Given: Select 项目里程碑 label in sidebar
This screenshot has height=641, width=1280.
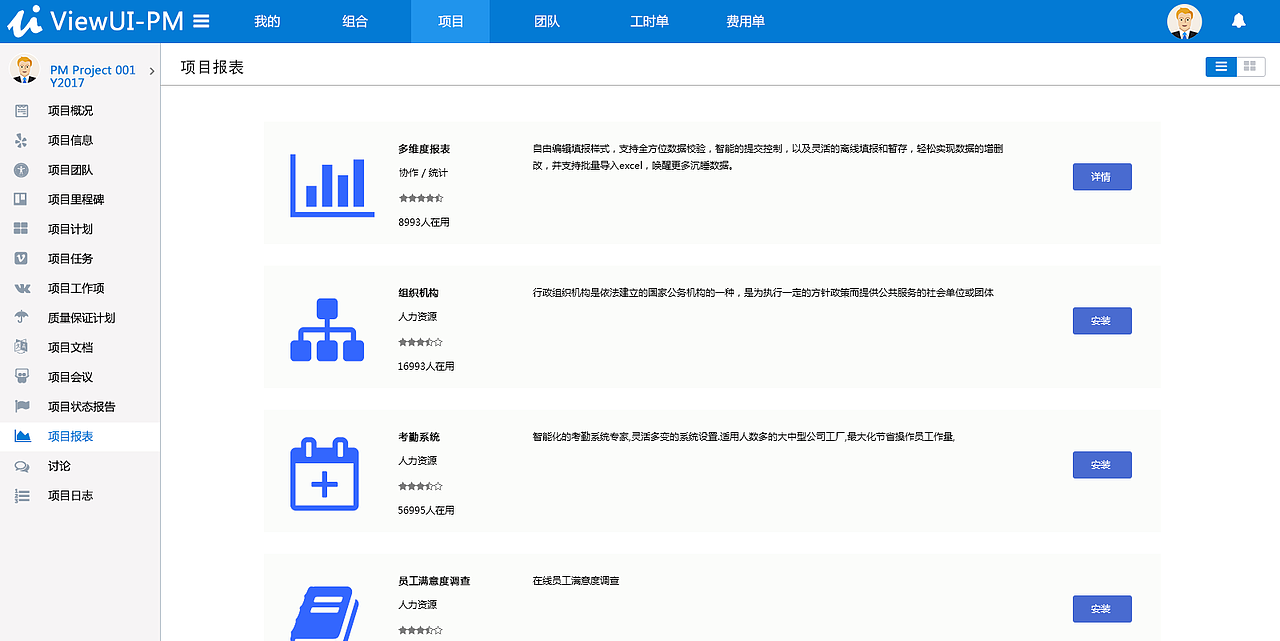Looking at the screenshot, I should pyautogui.click(x=76, y=199).
